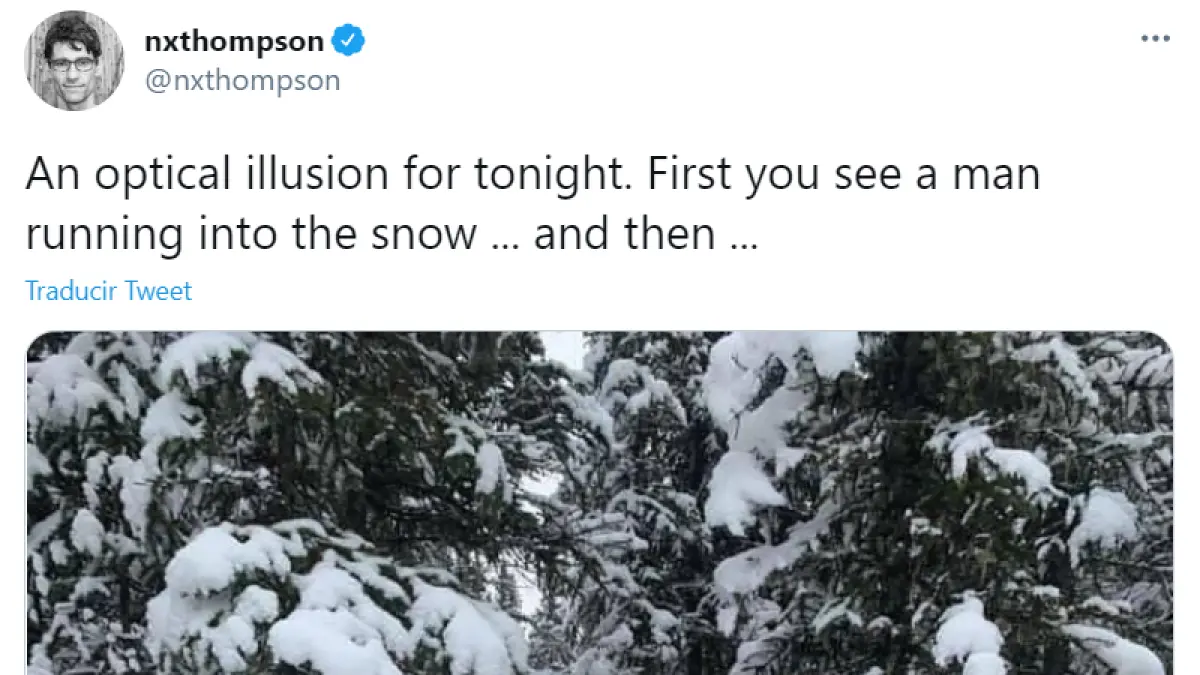
Task: Click the tweet line starting with 'running'
Action: 392,235
